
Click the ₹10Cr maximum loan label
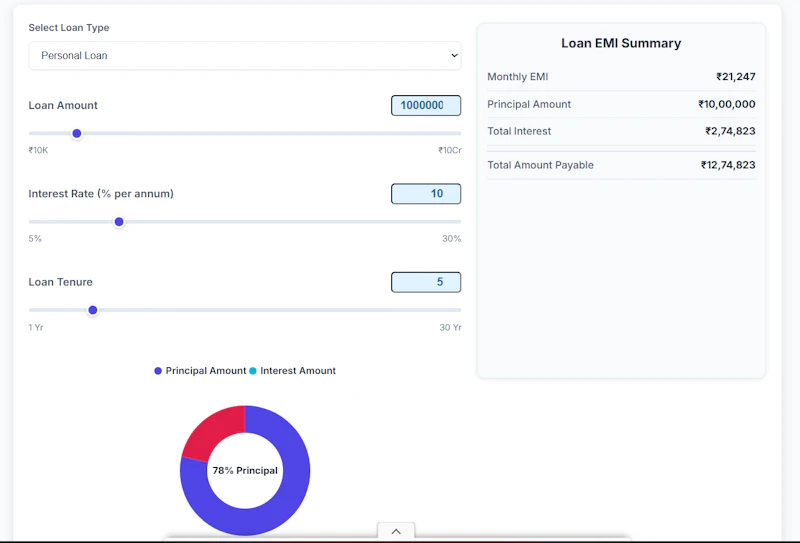[449, 151]
